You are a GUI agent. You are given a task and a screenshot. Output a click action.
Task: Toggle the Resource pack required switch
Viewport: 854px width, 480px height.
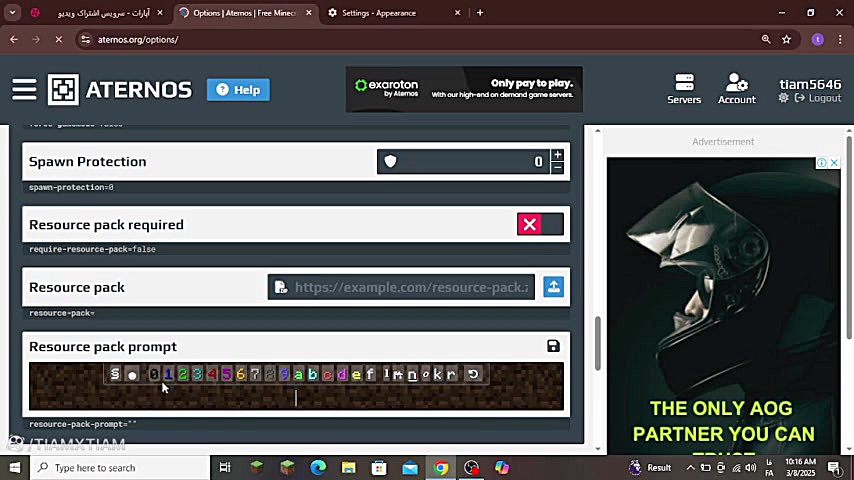[x=540, y=224]
